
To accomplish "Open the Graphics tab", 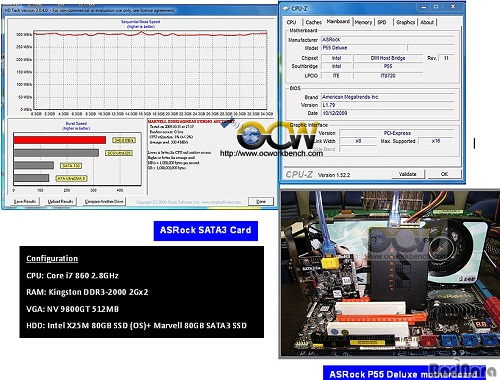I will coord(405,22).
